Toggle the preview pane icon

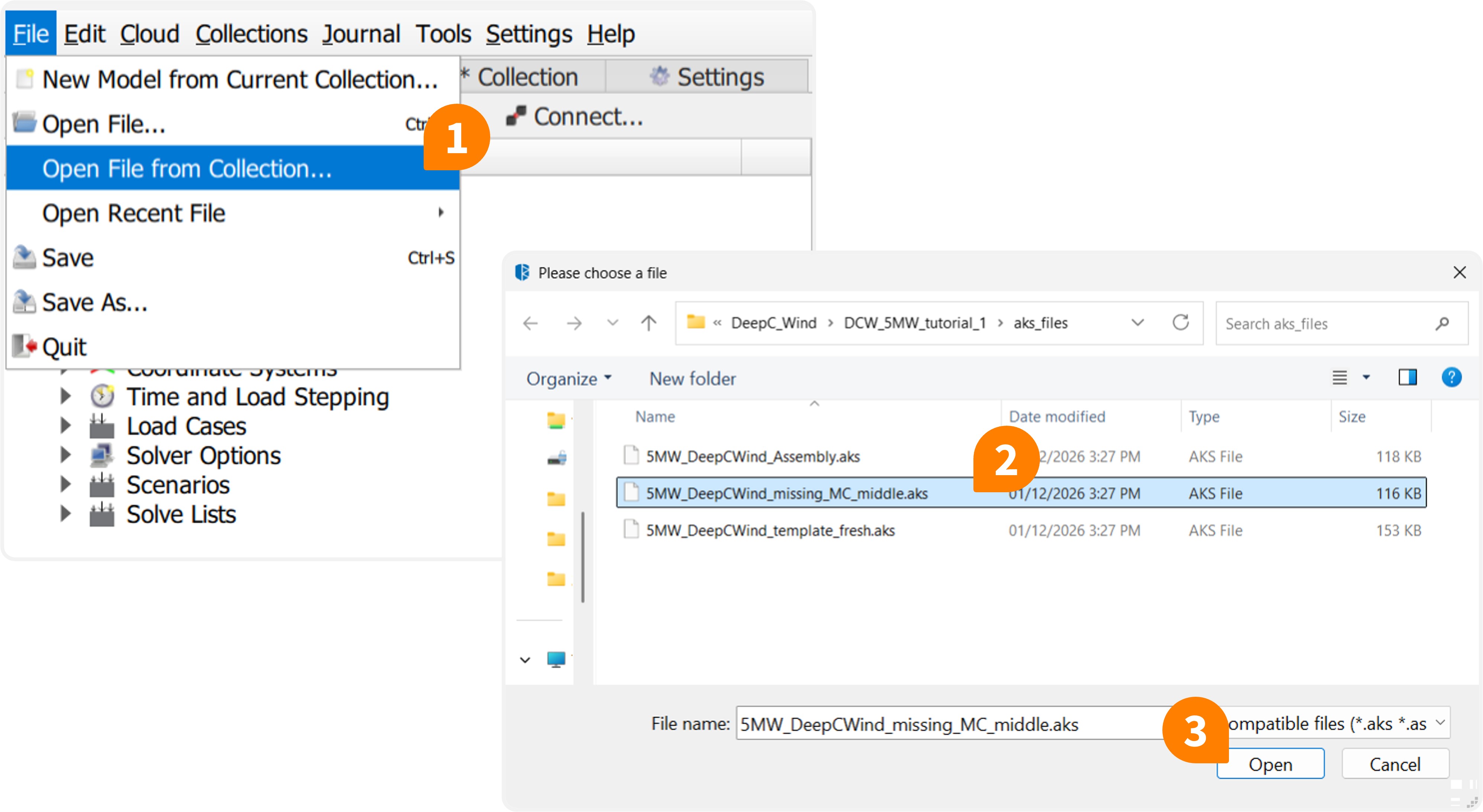click(x=1407, y=377)
